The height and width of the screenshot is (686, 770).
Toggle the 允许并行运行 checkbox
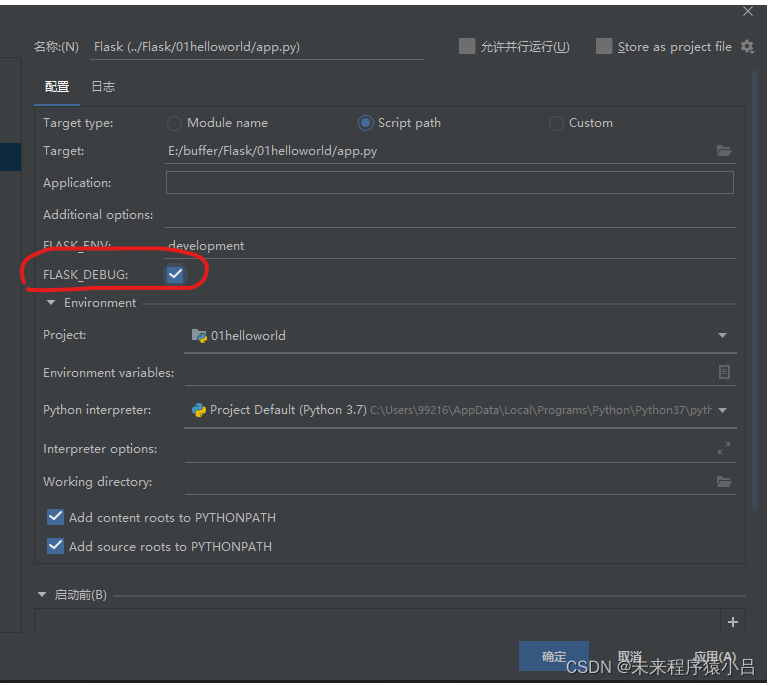[x=467, y=46]
